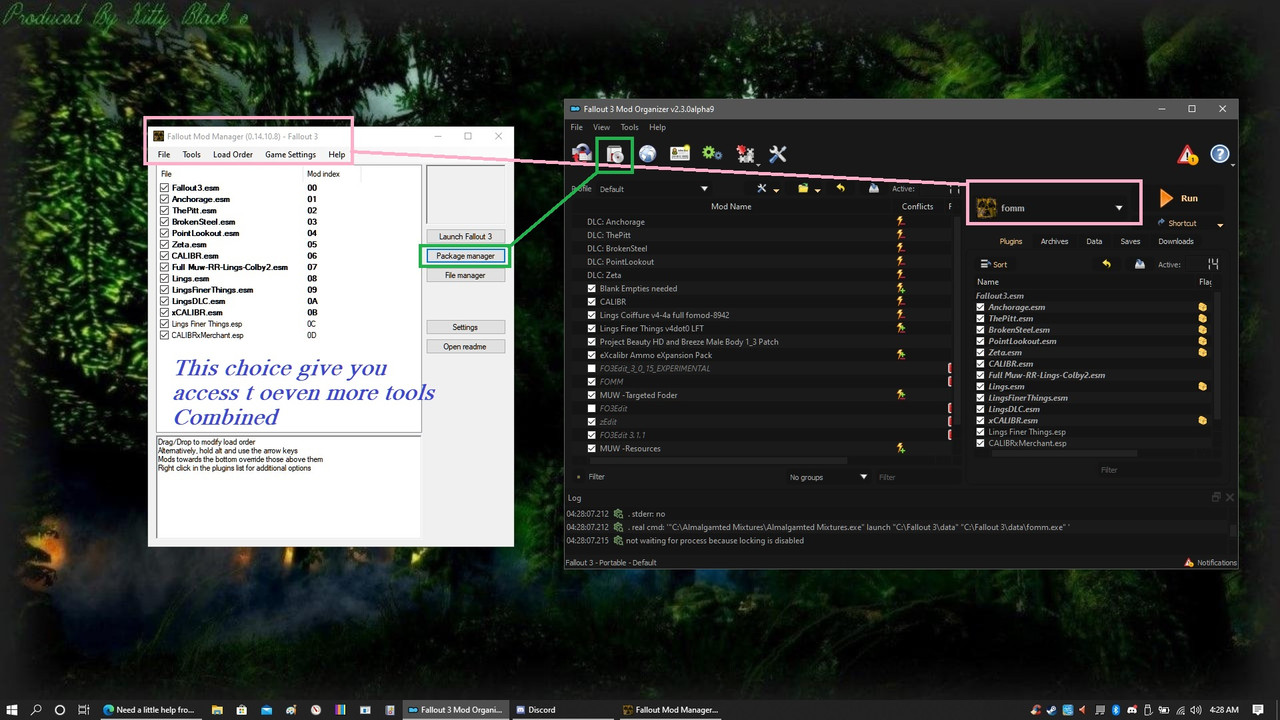Switch to the Saves tab
The height and width of the screenshot is (720, 1280).
pyautogui.click(x=1130, y=242)
